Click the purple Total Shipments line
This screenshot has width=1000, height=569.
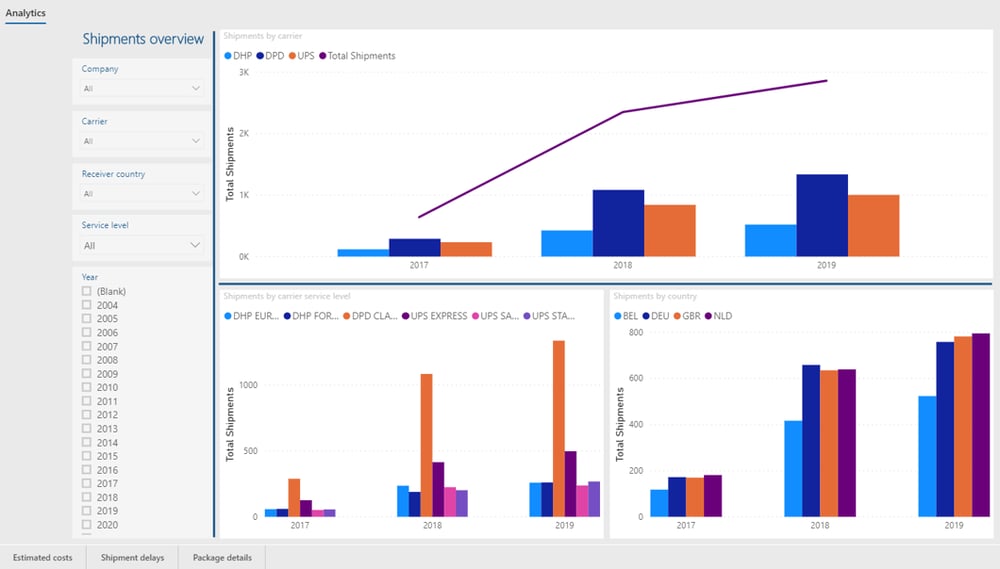point(622,112)
